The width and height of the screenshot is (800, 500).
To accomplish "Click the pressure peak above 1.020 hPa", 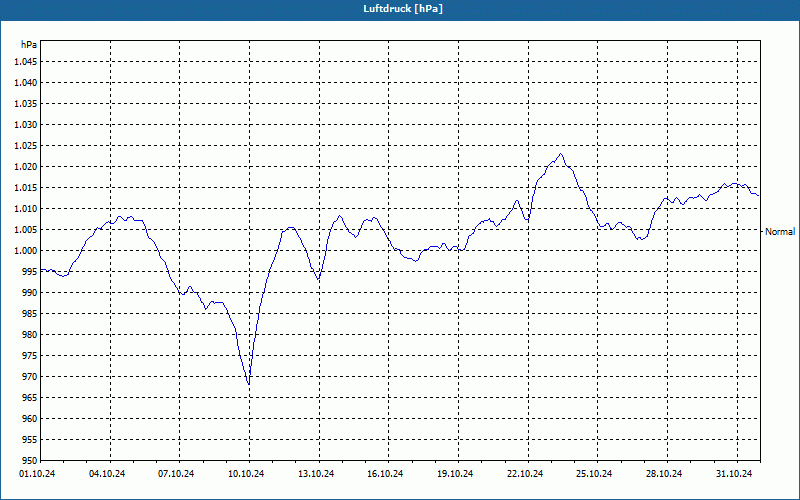I will click(x=561, y=154).
